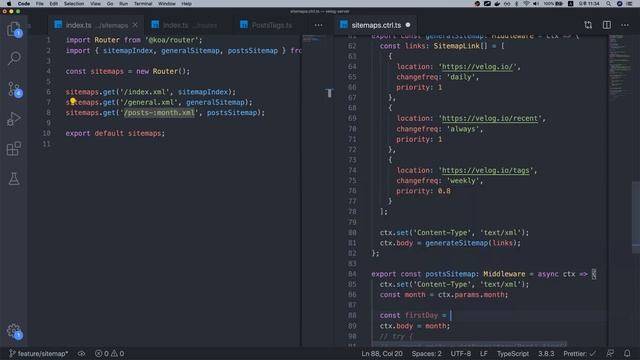This screenshot has width=640, height=360.
Task: Click 'generateSitemap' function call on line 81
Action: [x=456, y=243]
